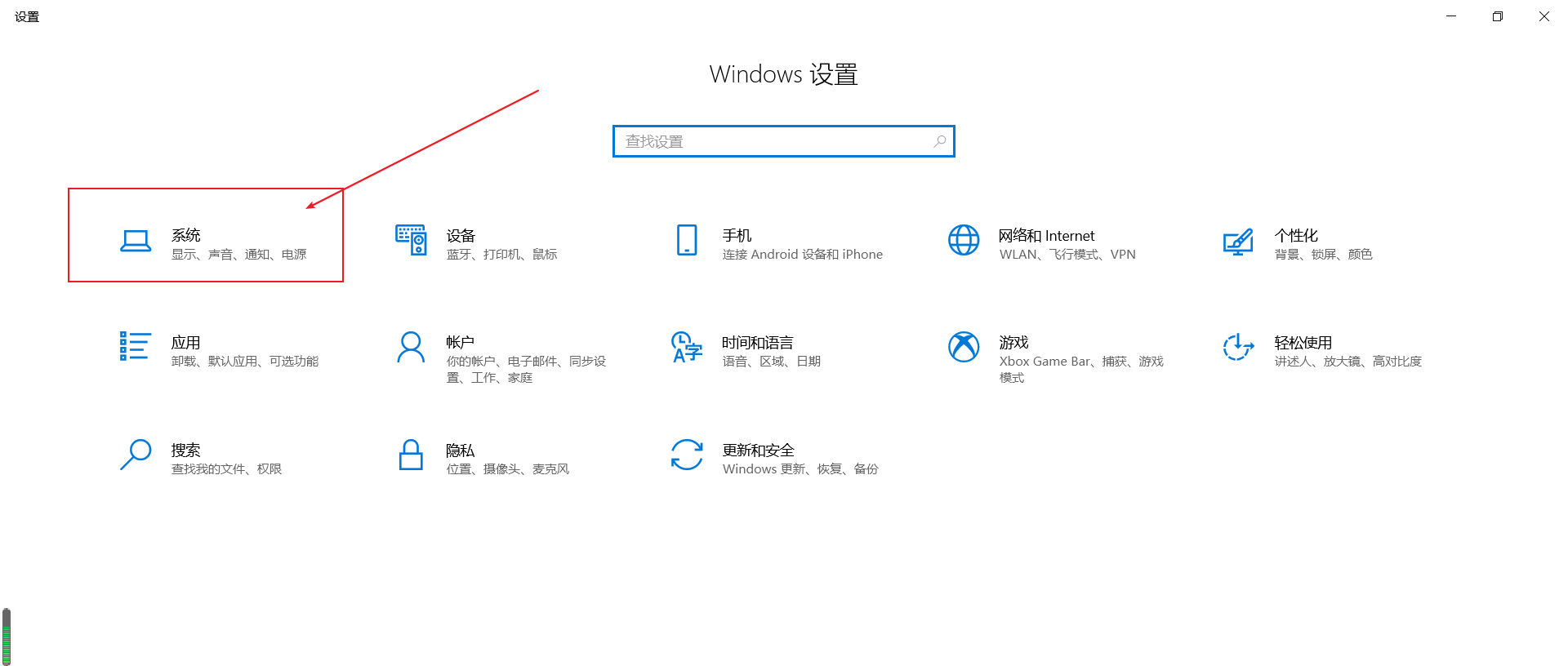Click the text 蓝牙、打印机、鼠标
Image resolution: width=1568 pixels, height=666 pixels.
[x=501, y=255]
